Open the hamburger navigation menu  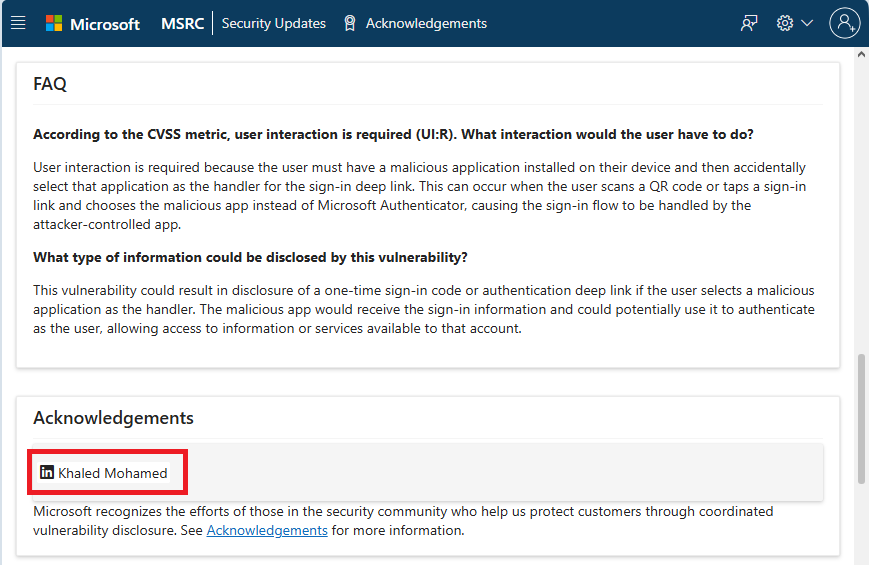pyautogui.click(x=18, y=22)
